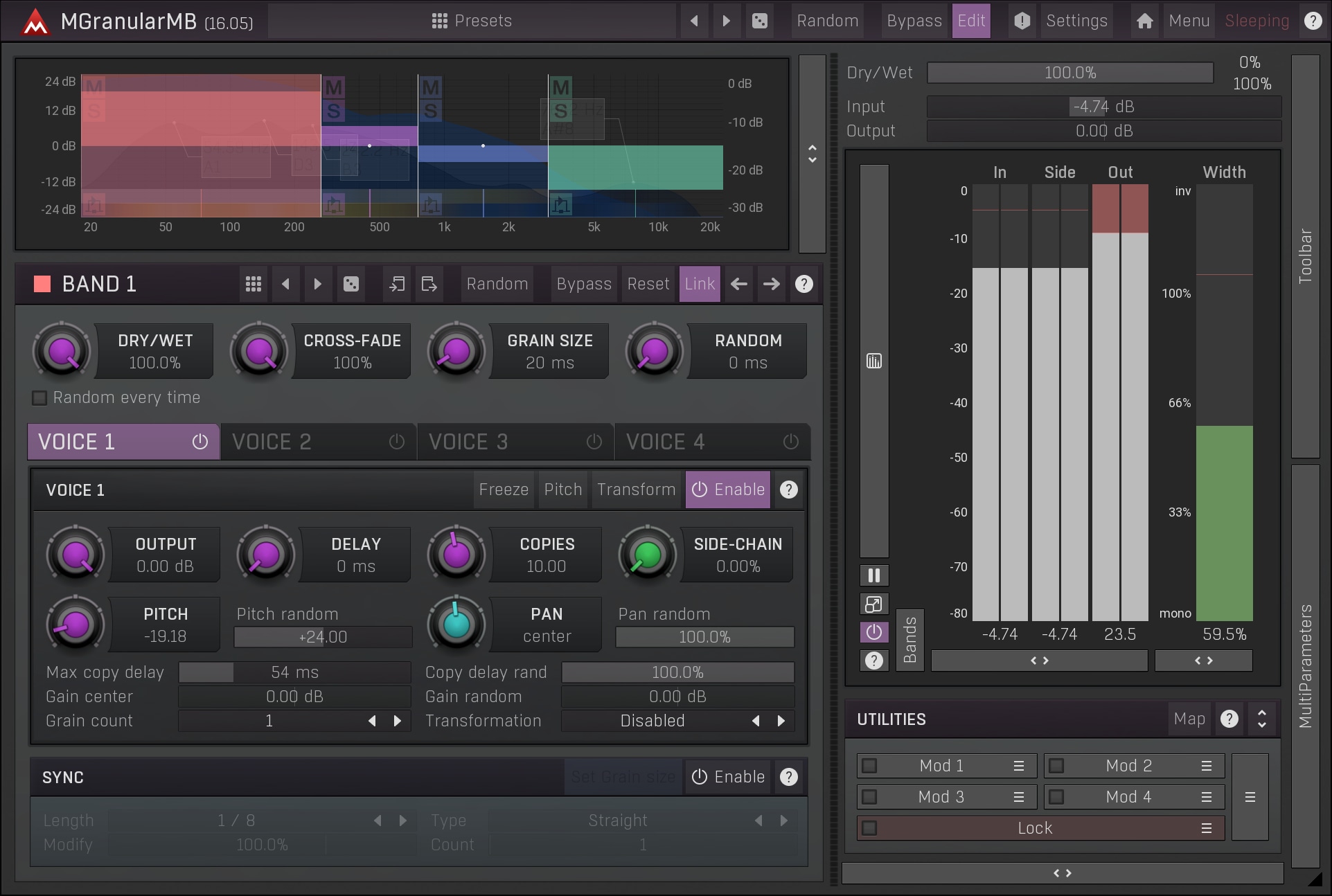Image resolution: width=1332 pixels, height=896 pixels.
Task: Enable Mod 3 checkbox
Action: point(869,797)
